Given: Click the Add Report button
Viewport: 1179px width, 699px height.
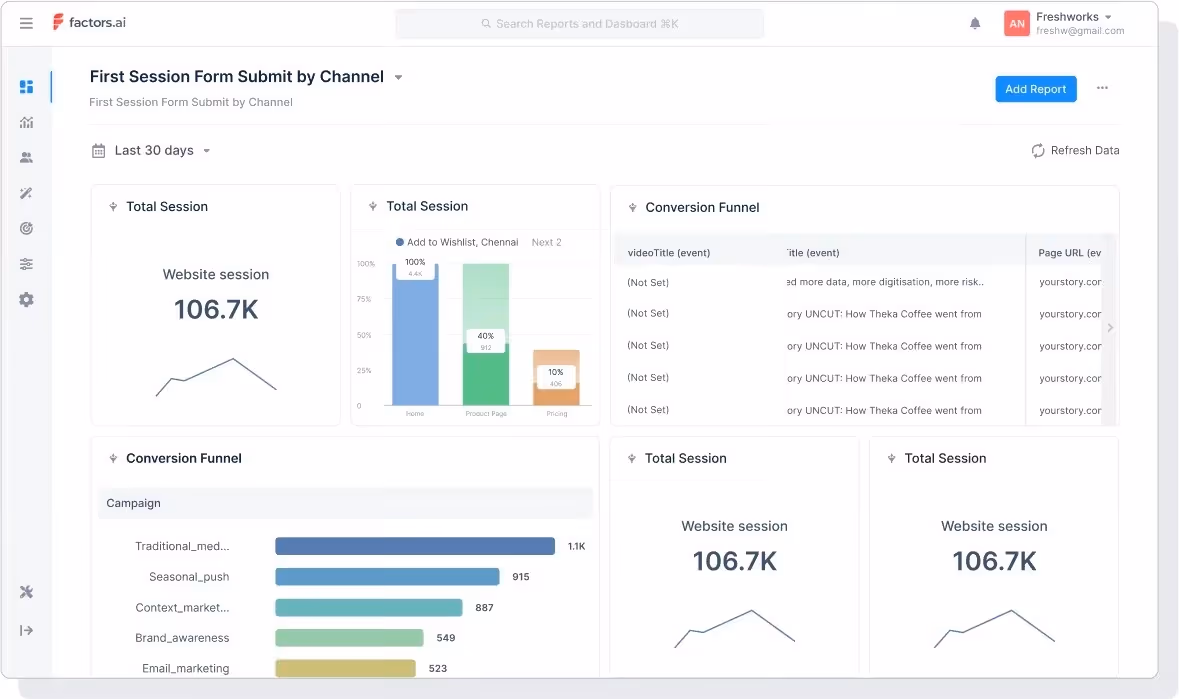Looking at the screenshot, I should 1036,89.
